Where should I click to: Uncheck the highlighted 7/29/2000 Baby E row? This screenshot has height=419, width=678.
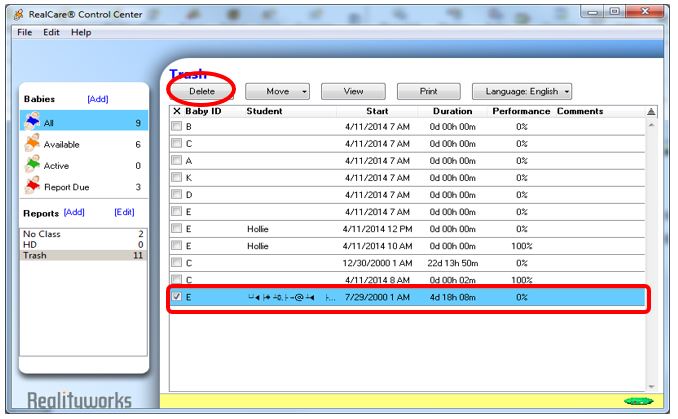pos(176,297)
